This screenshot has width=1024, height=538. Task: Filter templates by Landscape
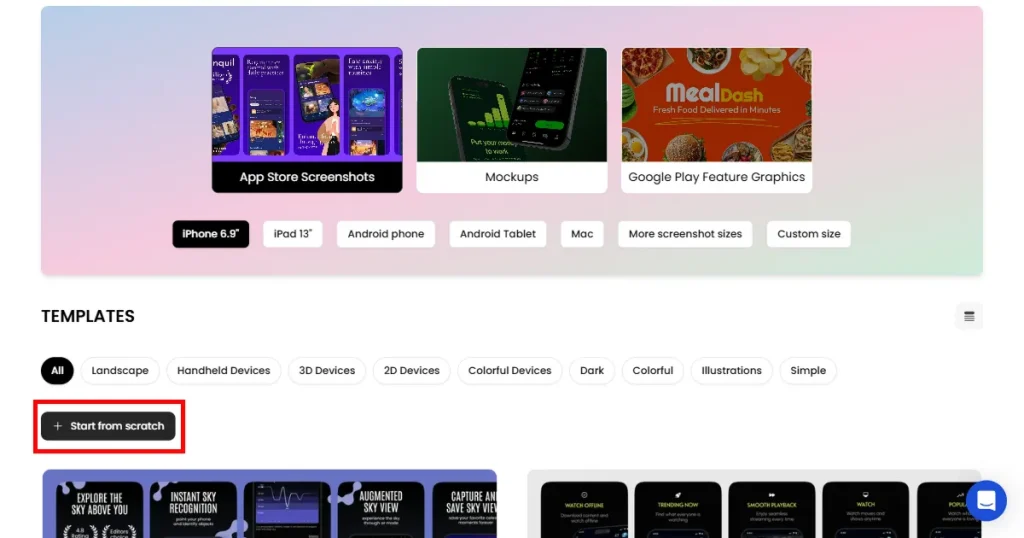(120, 371)
